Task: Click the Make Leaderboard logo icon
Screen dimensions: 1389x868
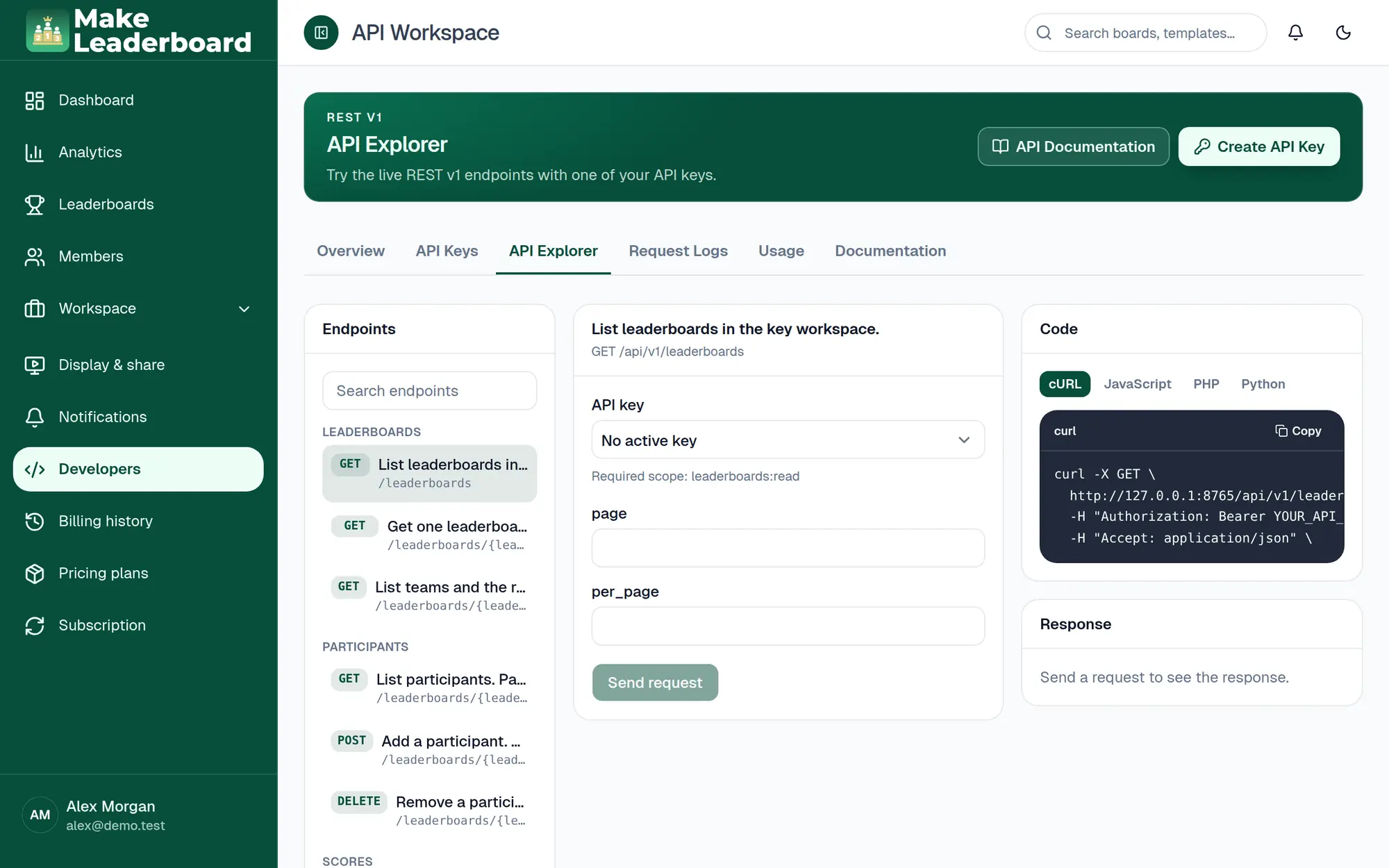Action: point(47,31)
